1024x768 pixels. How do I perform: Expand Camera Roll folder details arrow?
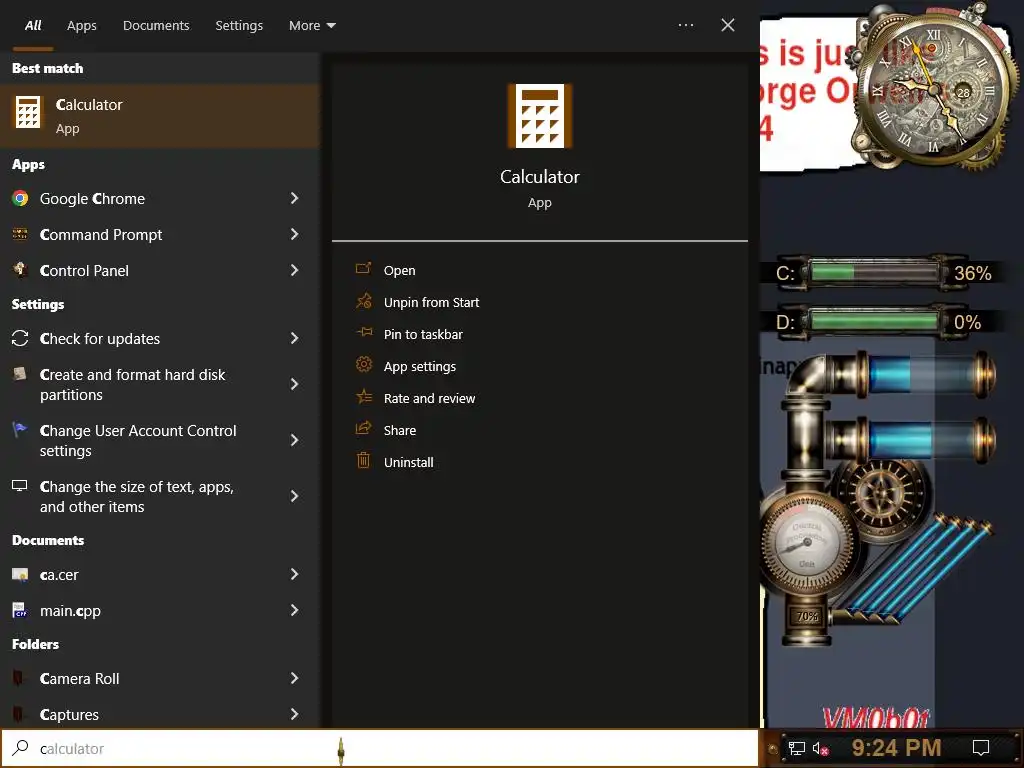[295, 678]
